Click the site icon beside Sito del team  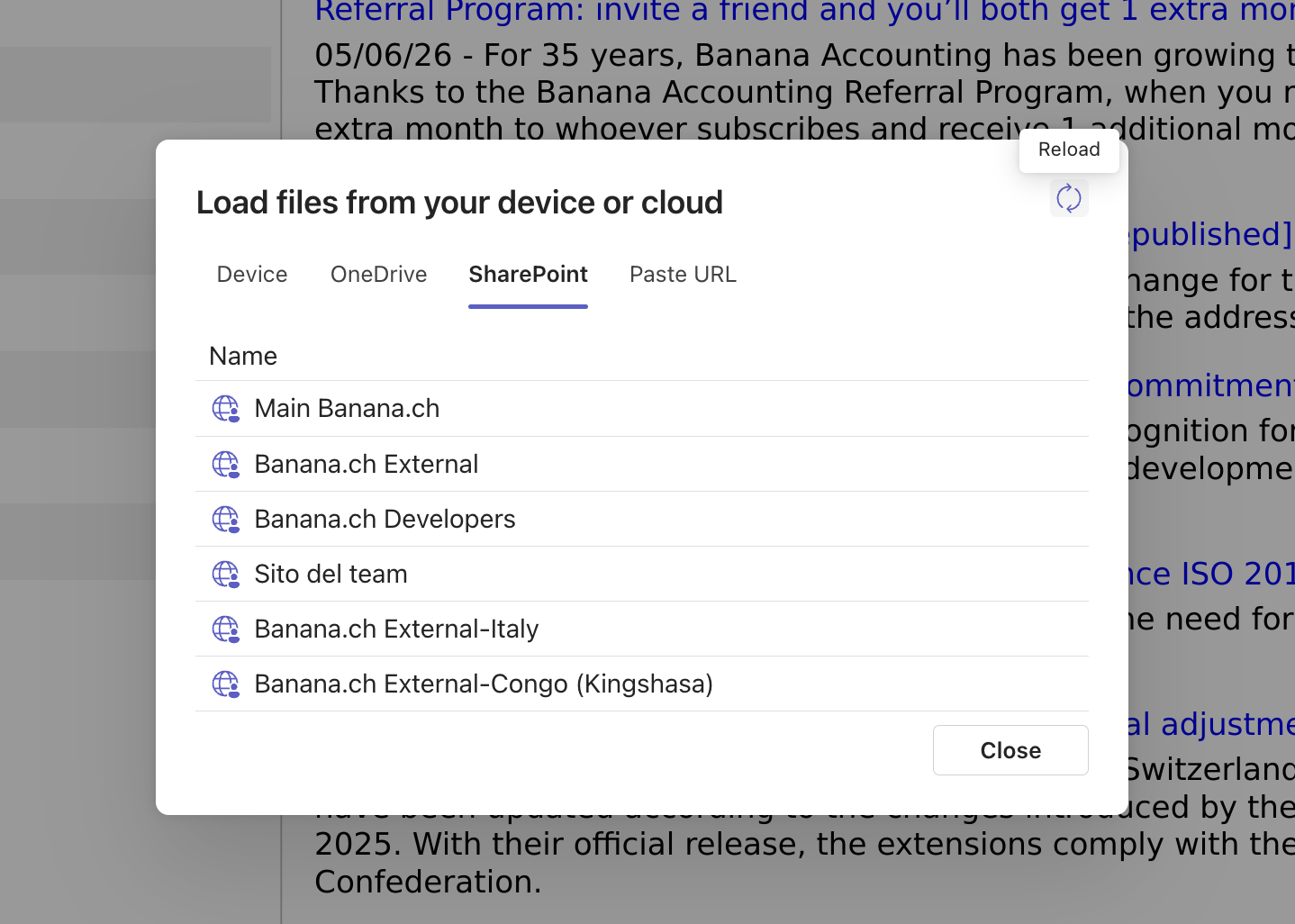pos(225,575)
